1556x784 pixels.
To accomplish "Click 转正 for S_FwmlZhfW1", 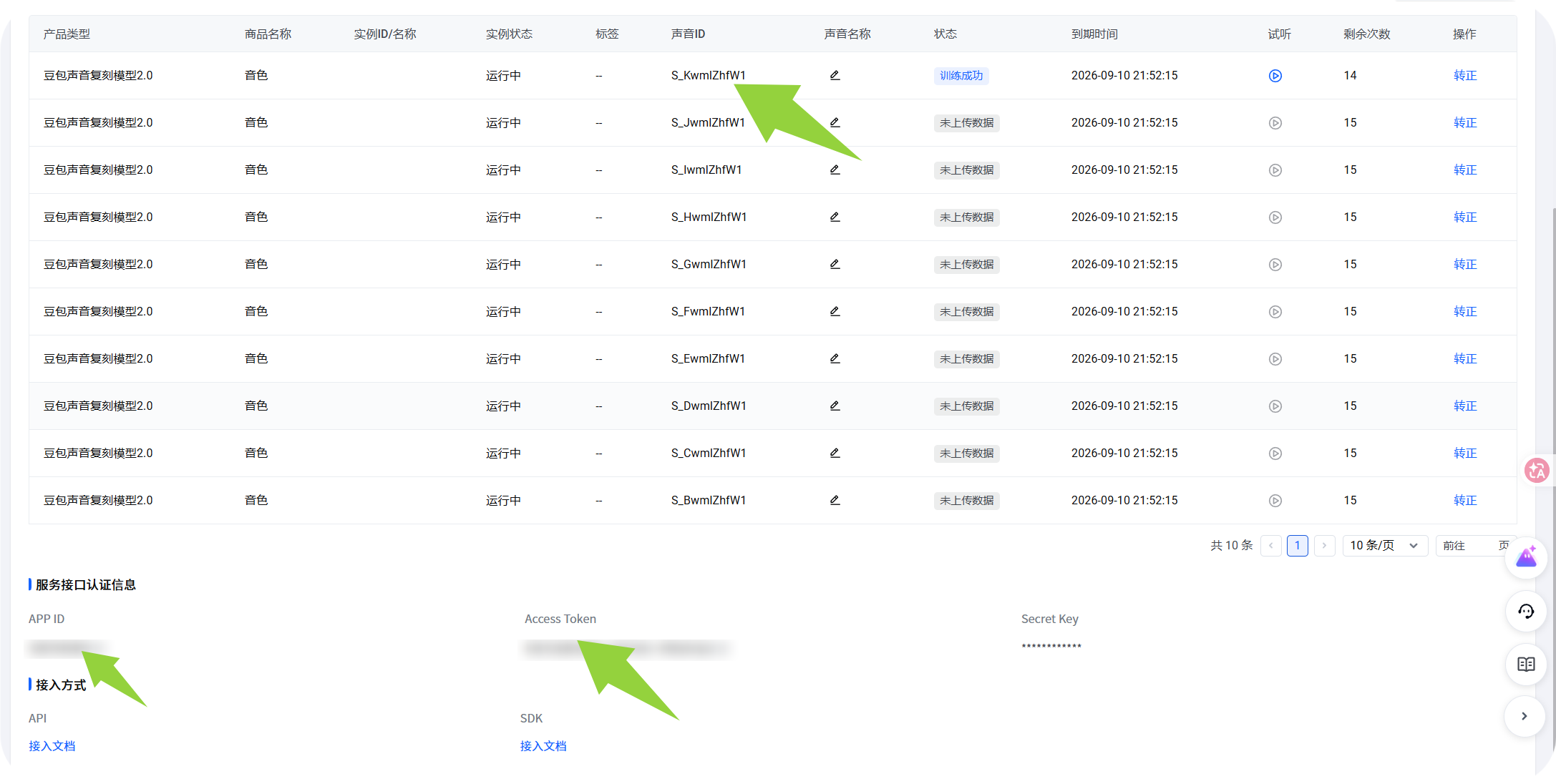I will click(x=1465, y=311).
